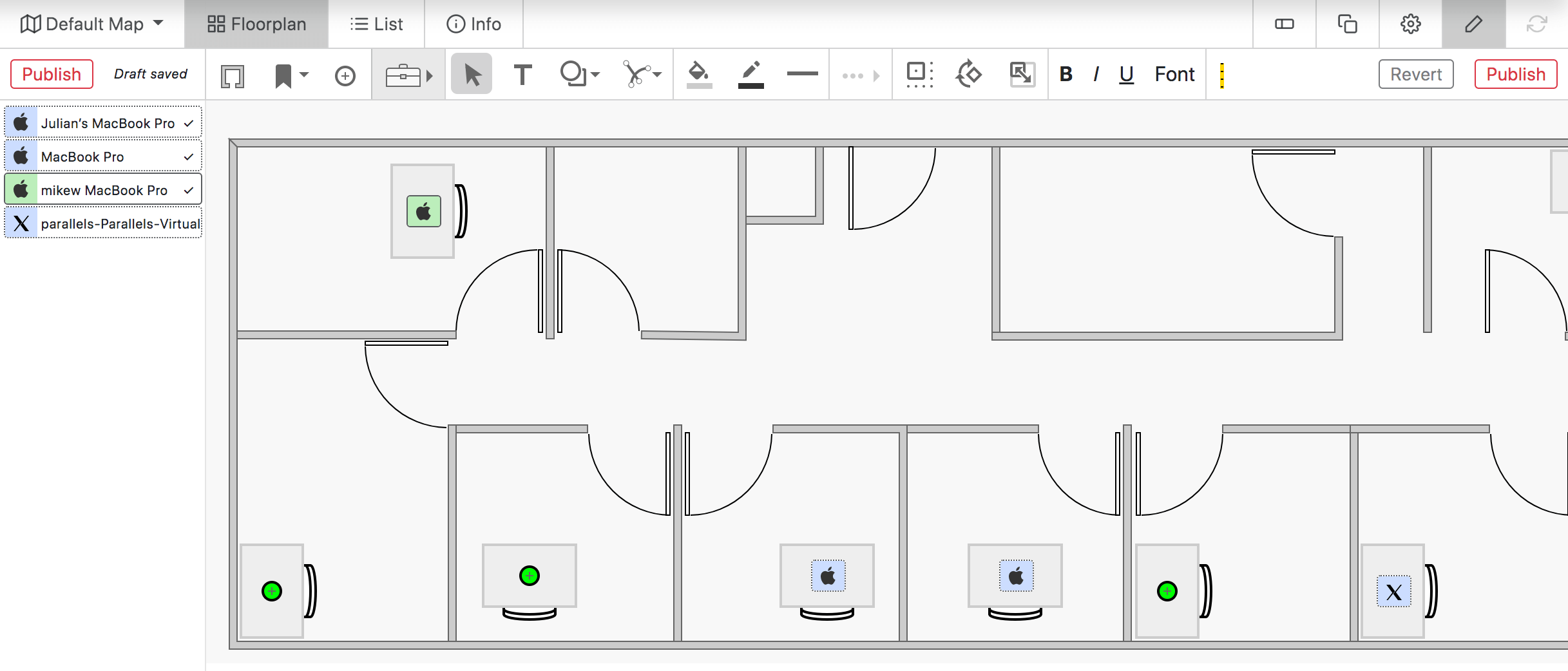Click the refresh icon at top right
1568x671 pixels.
[1538, 24]
